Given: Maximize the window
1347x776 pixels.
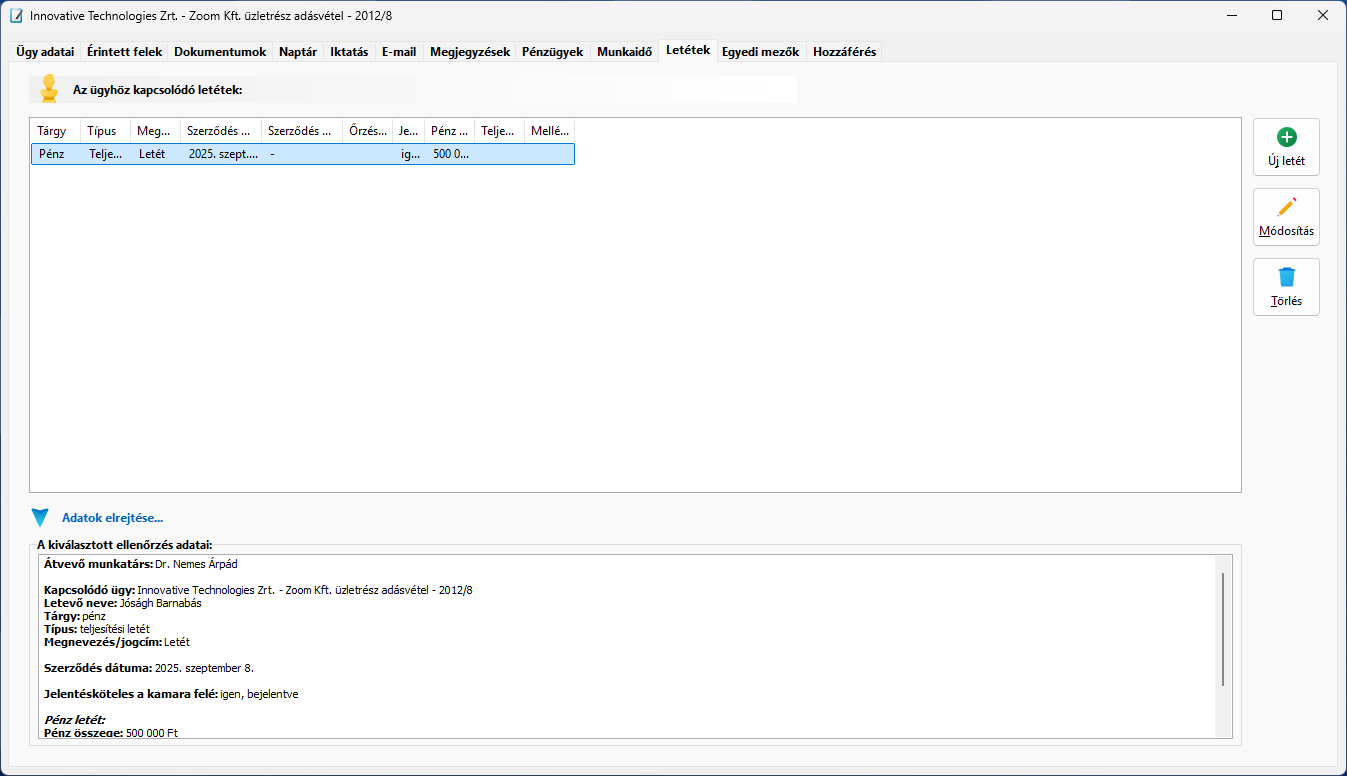Looking at the screenshot, I should [x=1277, y=16].
